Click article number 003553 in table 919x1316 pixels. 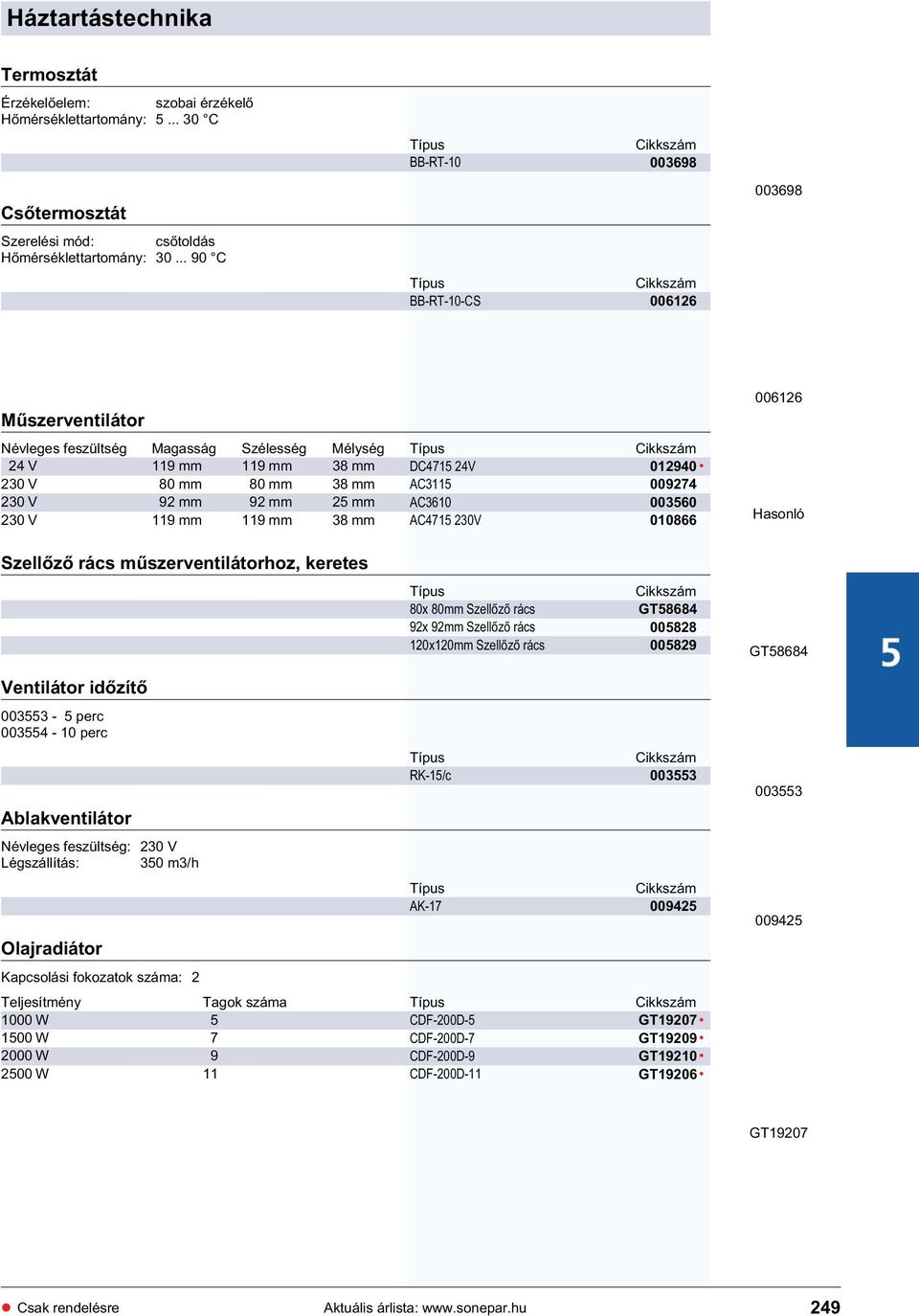coord(673,776)
